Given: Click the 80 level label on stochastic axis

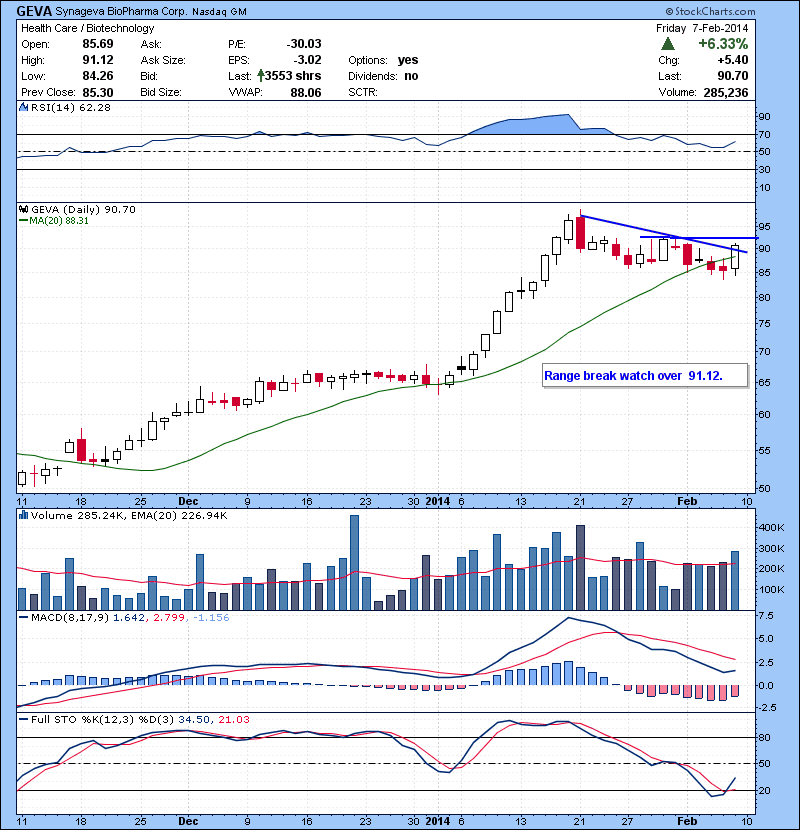Looking at the screenshot, I should coord(764,737).
